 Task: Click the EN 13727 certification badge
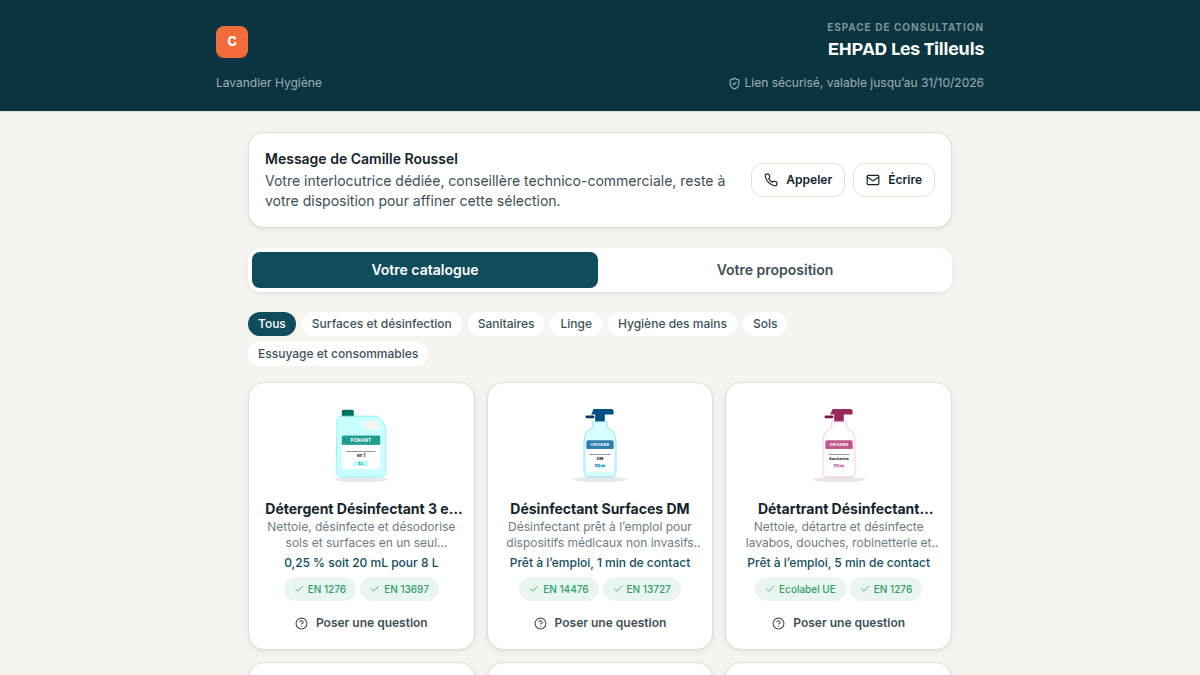(642, 589)
